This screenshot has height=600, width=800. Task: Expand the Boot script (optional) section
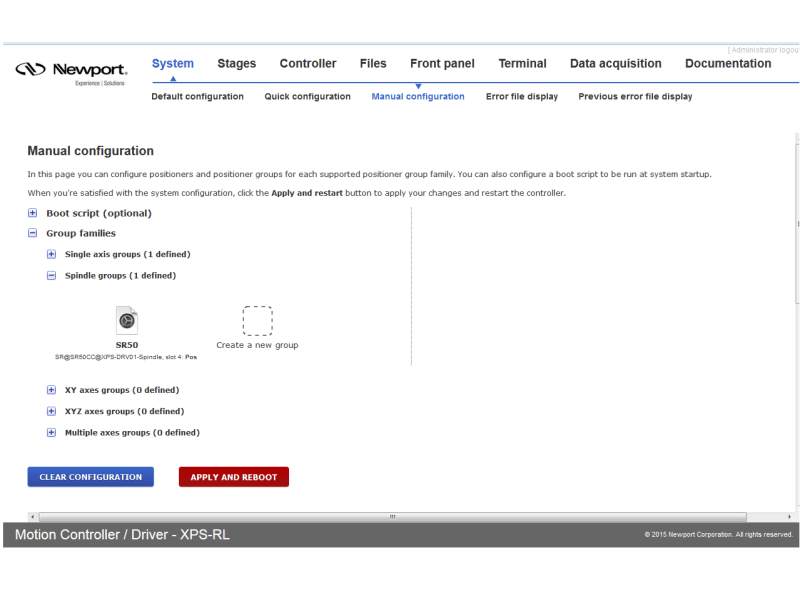33,213
